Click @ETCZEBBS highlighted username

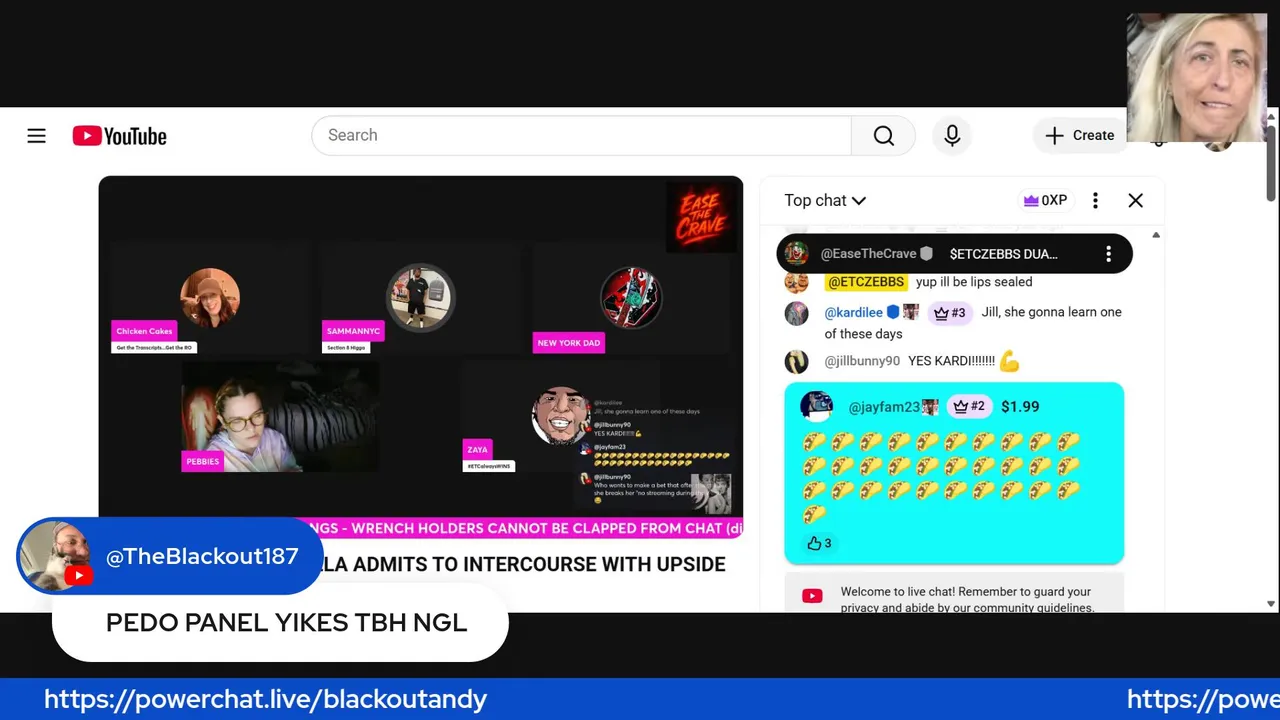point(866,282)
